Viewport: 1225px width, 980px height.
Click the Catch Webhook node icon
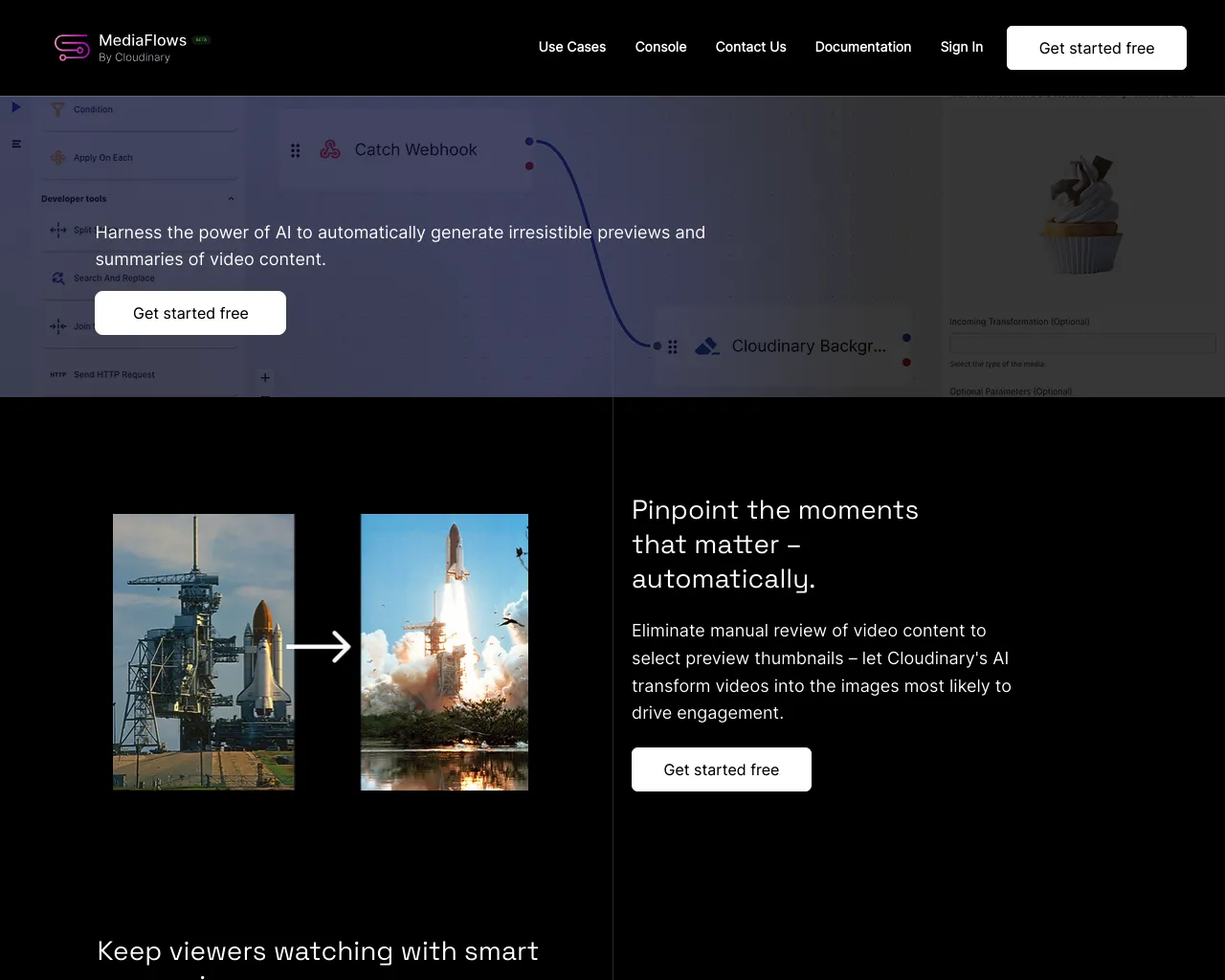[329, 149]
